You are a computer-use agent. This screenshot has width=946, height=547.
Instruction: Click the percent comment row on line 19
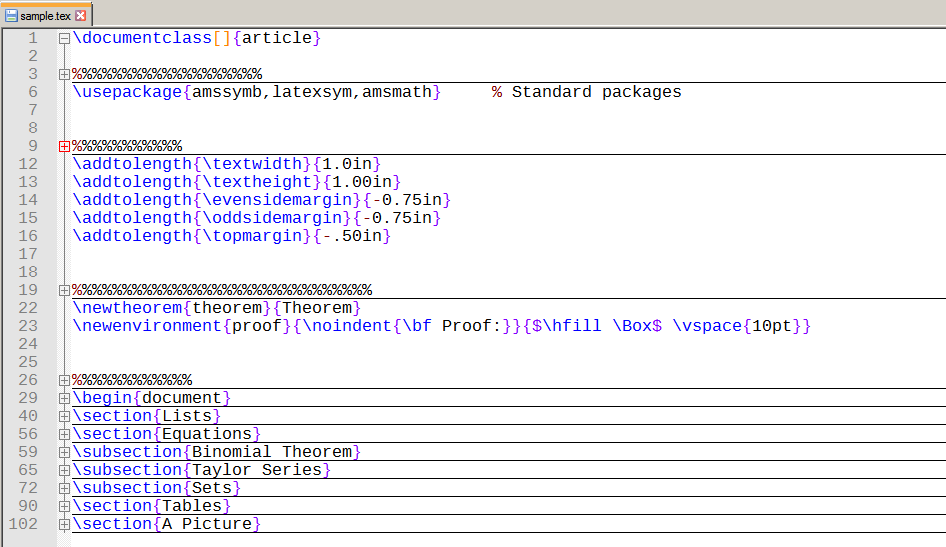click(222, 290)
